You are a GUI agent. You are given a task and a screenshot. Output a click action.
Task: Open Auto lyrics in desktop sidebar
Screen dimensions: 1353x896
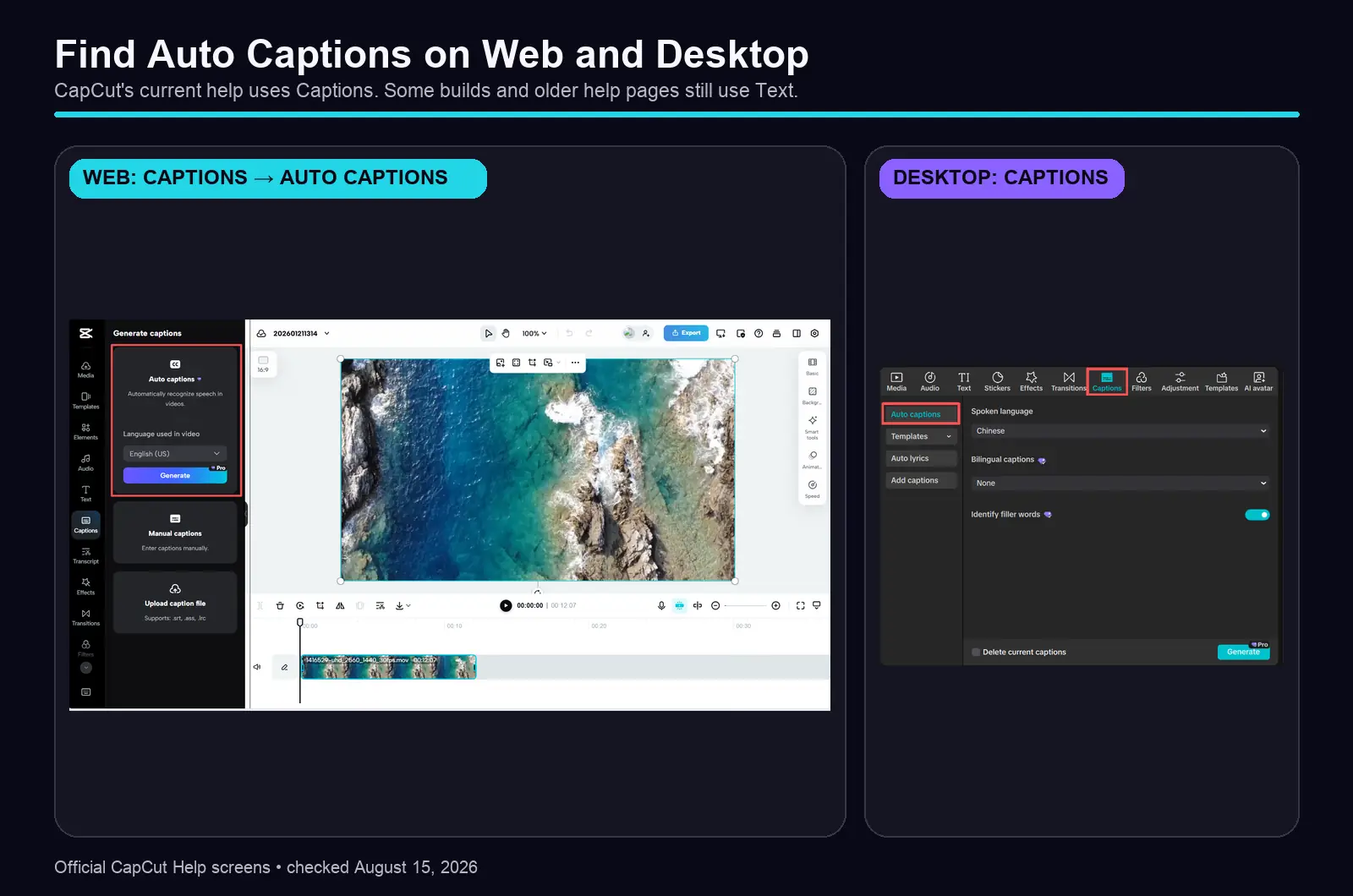pos(922,458)
